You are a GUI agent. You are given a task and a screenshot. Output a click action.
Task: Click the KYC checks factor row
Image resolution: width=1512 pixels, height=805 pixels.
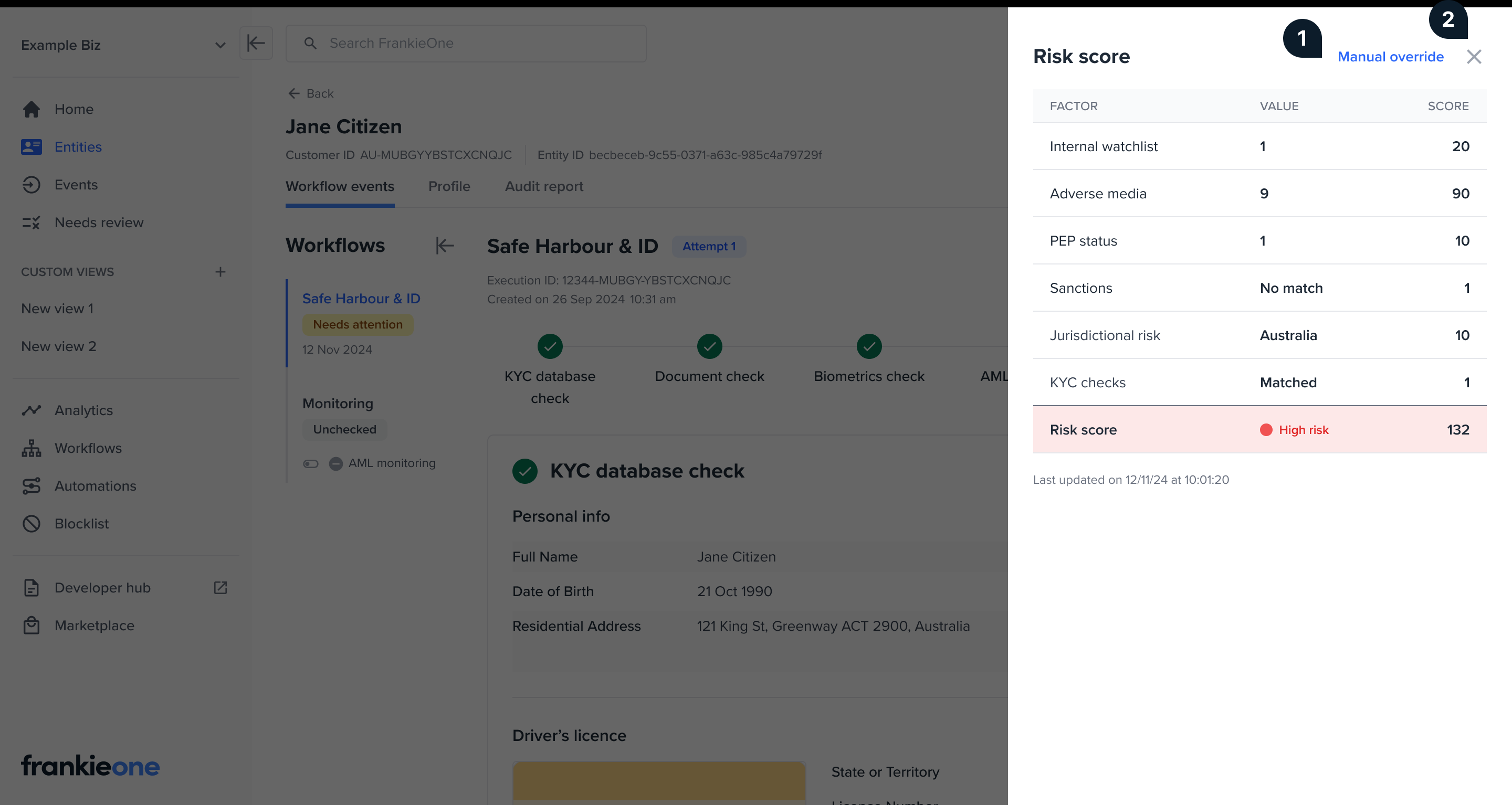[1259, 383]
